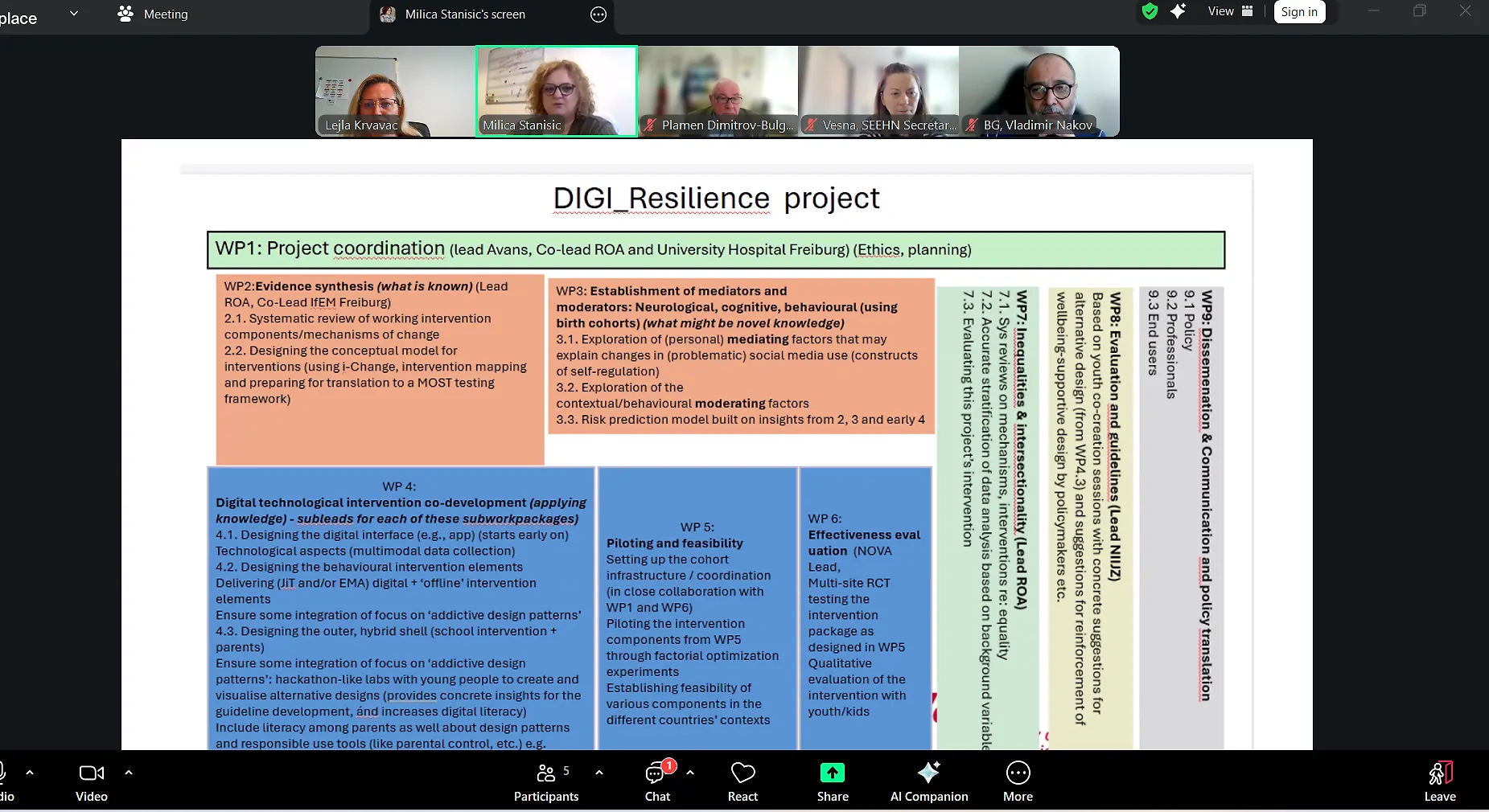Start sharing with the Share icon

tap(832, 781)
